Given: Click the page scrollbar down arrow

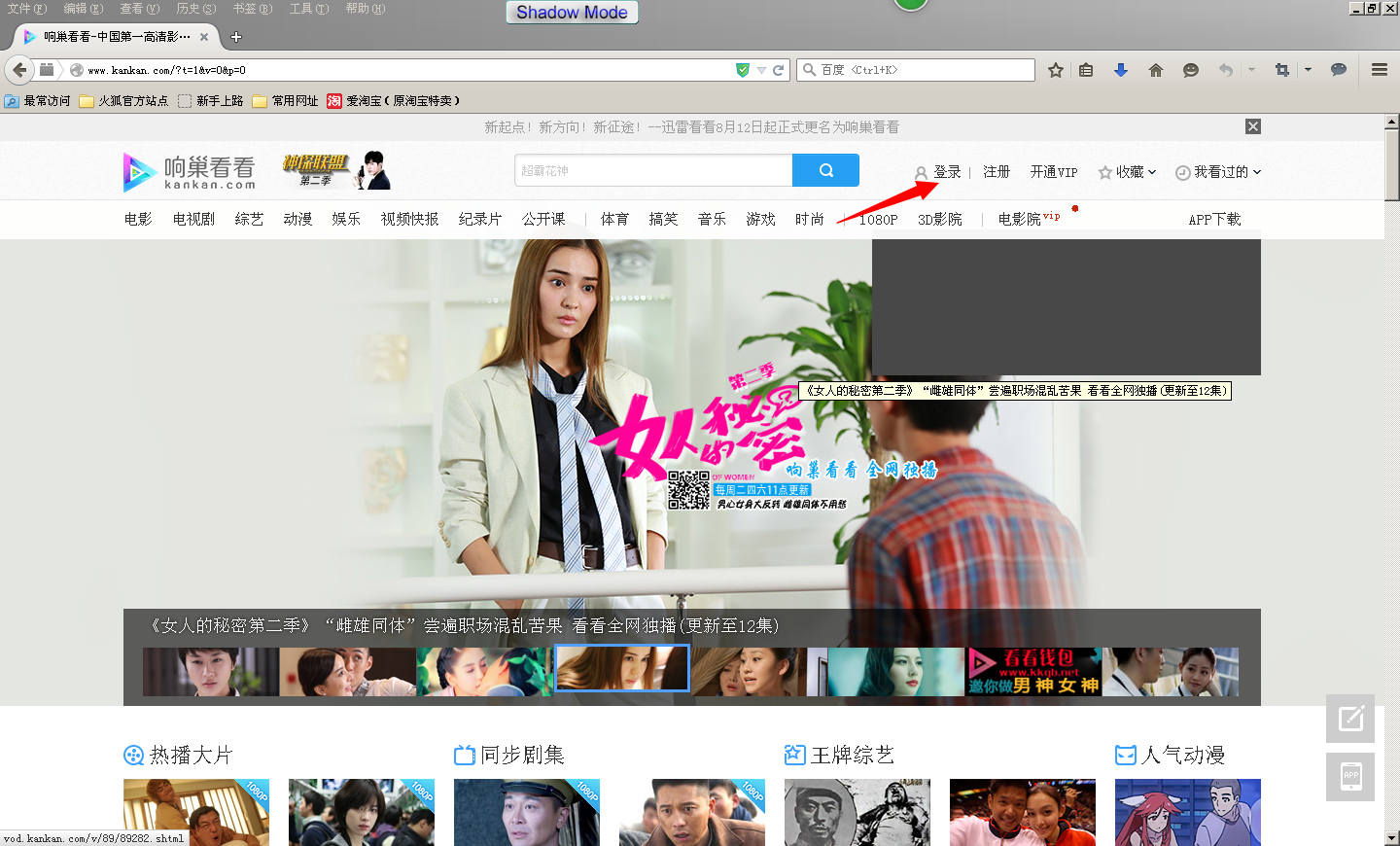Looking at the screenshot, I should 1392,837.
